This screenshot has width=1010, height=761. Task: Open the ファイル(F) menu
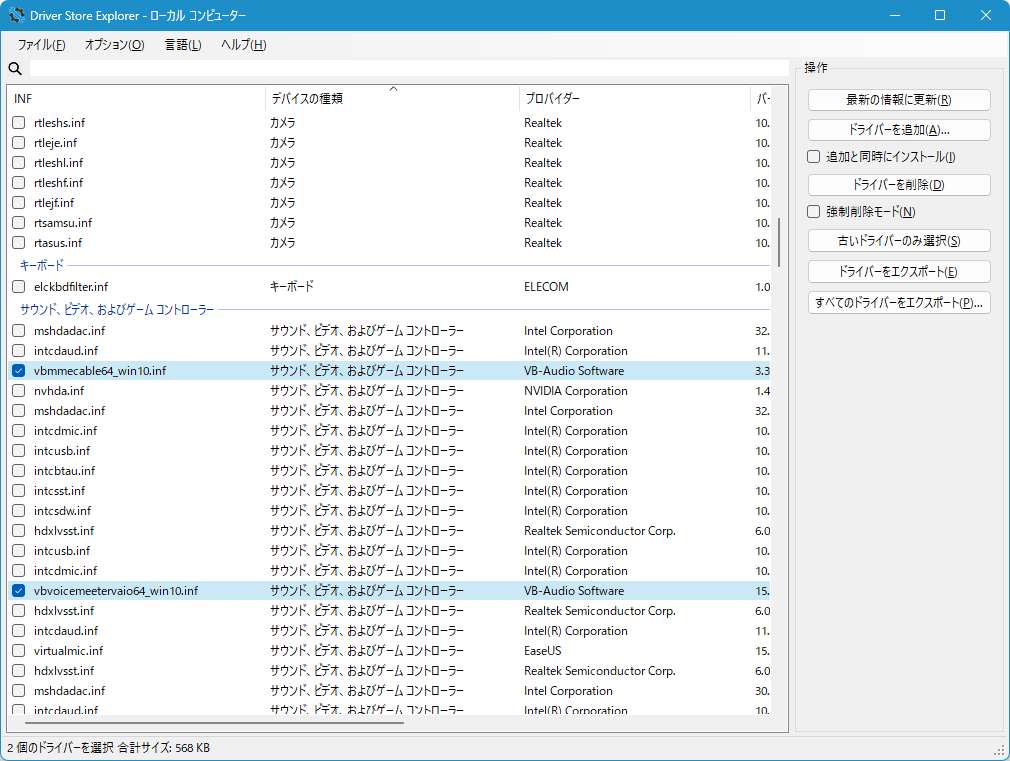41,44
